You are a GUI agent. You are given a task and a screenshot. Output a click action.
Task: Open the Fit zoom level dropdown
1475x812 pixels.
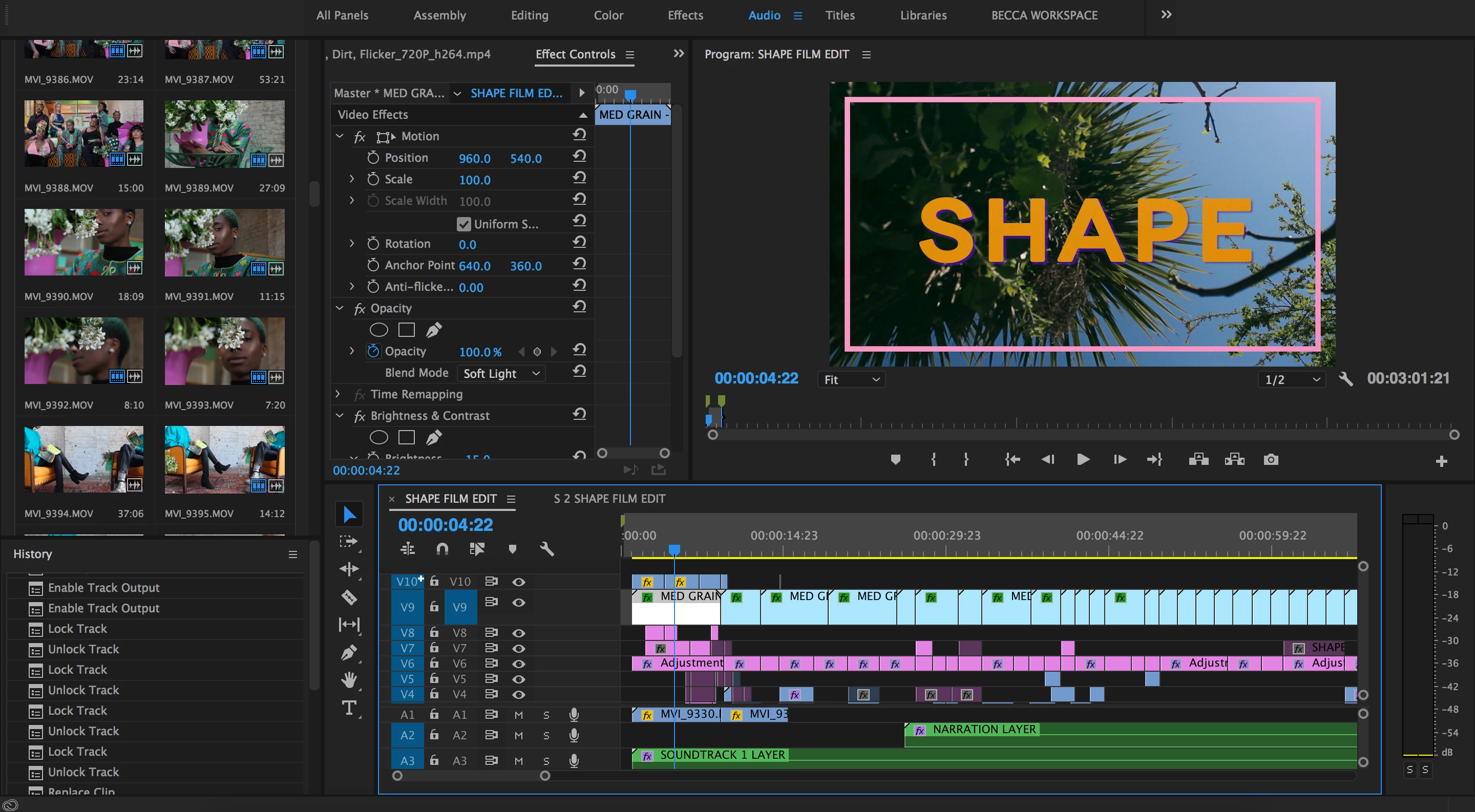851,379
